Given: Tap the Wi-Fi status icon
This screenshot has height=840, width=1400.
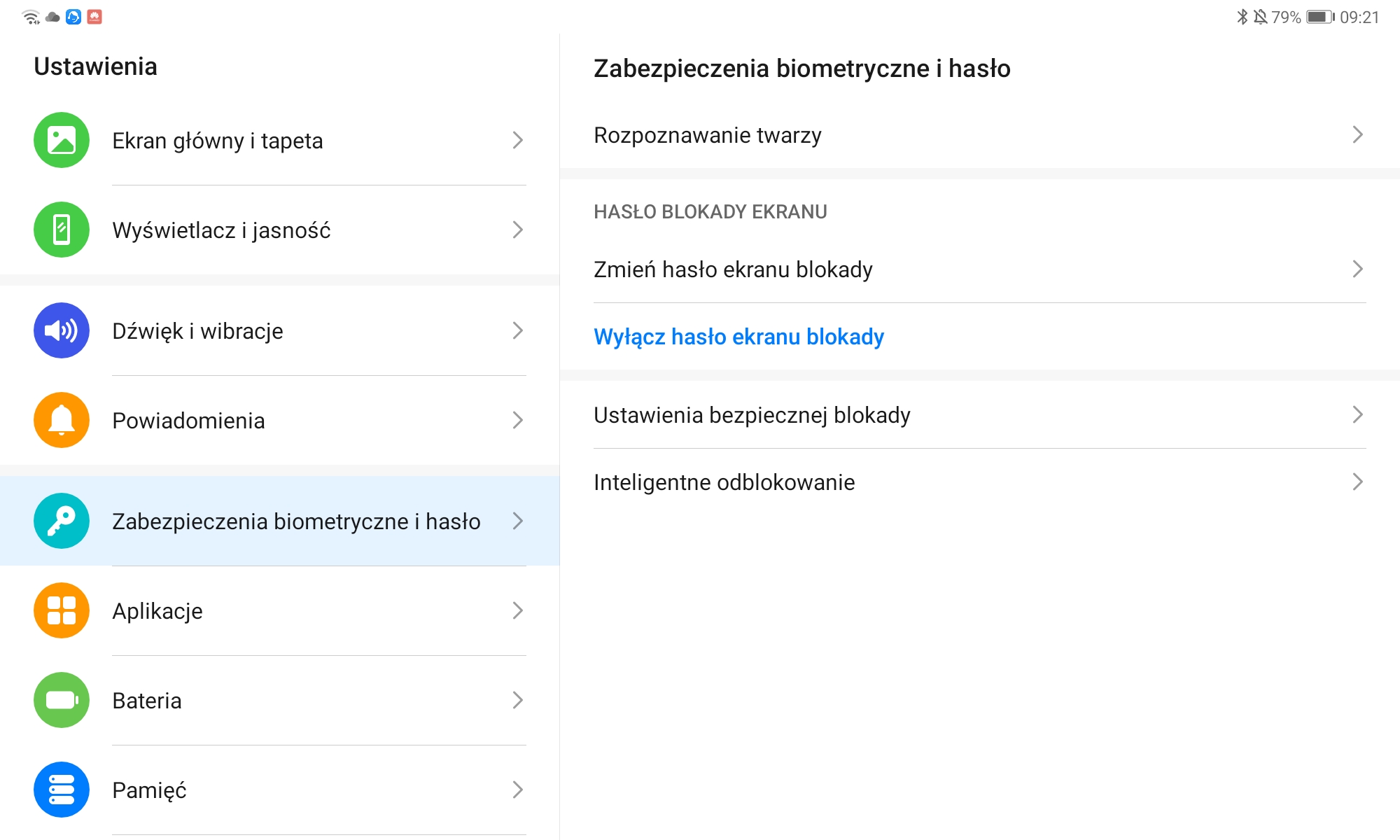Looking at the screenshot, I should (x=31, y=17).
